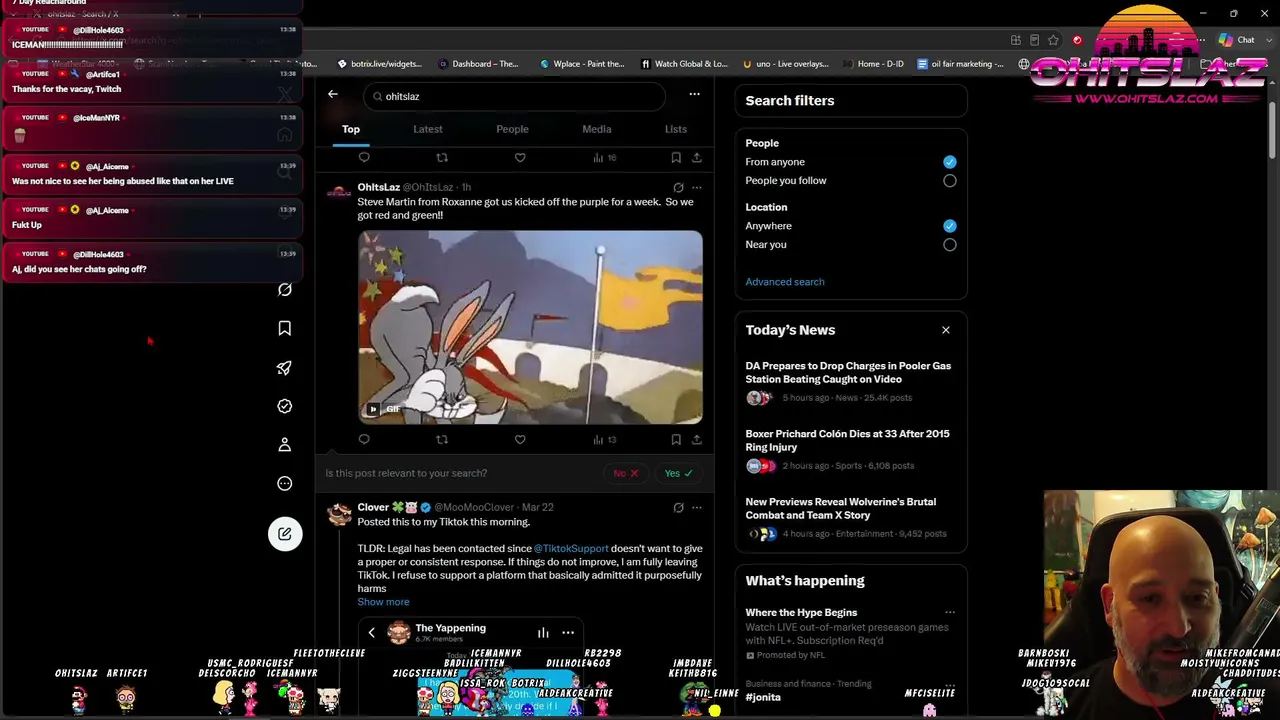Open the Advanced search link
The height and width of the screenshot is (720, 1280).
(x=785, y=282)
